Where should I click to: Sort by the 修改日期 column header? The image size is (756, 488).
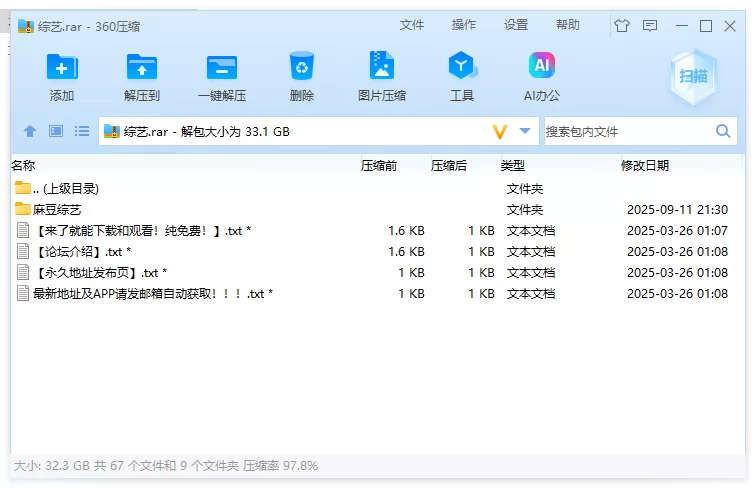pyautogui.click(x=645, y=166)
